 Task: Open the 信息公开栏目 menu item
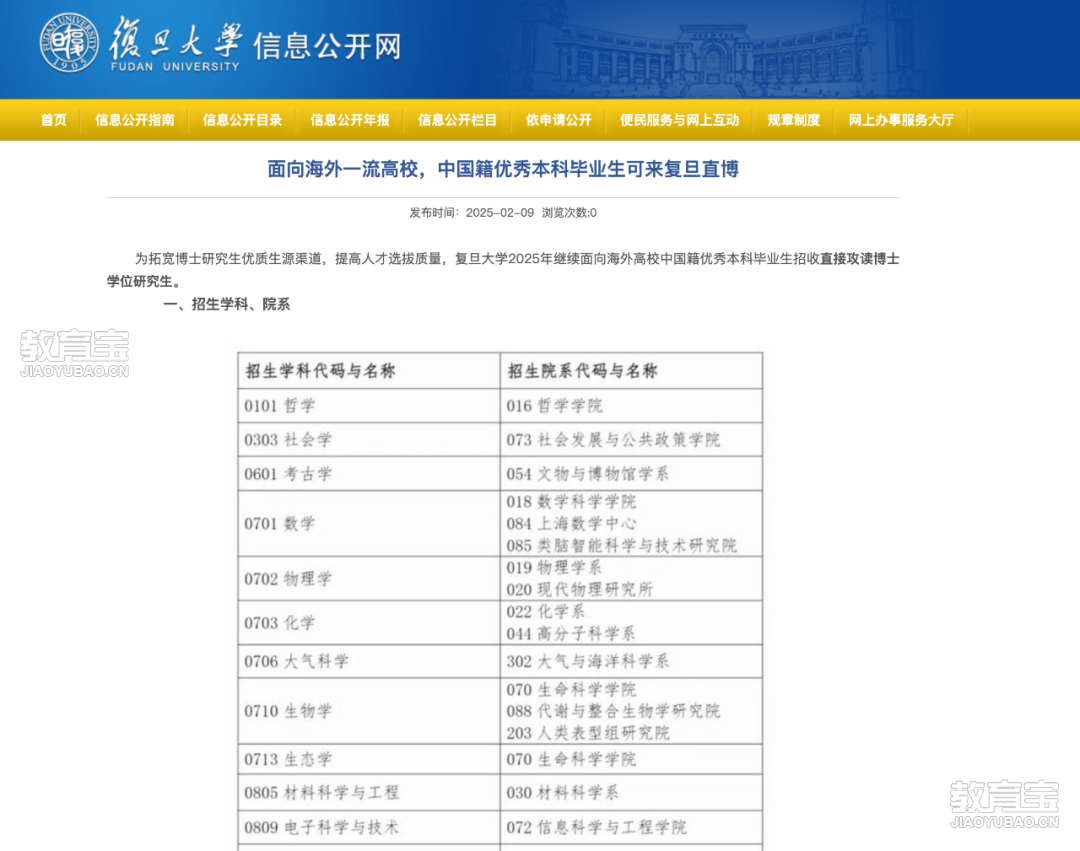(x=457, y=120)
